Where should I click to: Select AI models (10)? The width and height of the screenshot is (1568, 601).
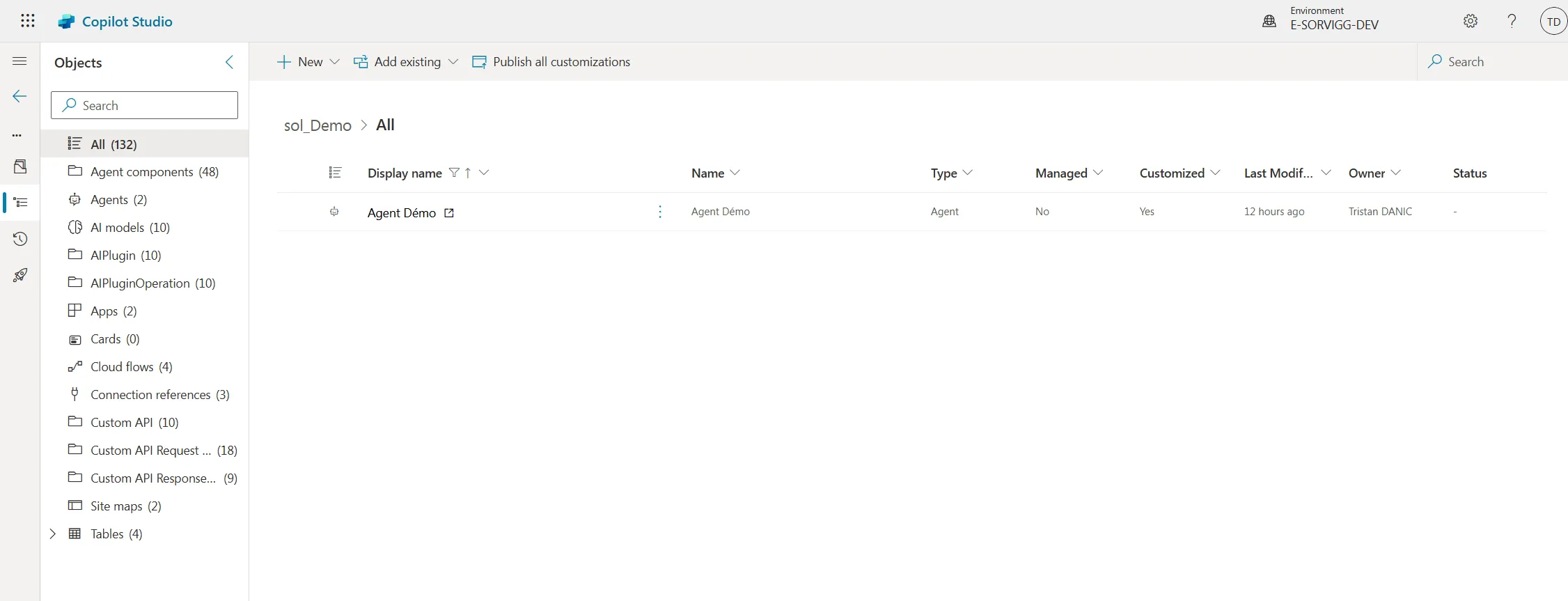coord(145,228)
